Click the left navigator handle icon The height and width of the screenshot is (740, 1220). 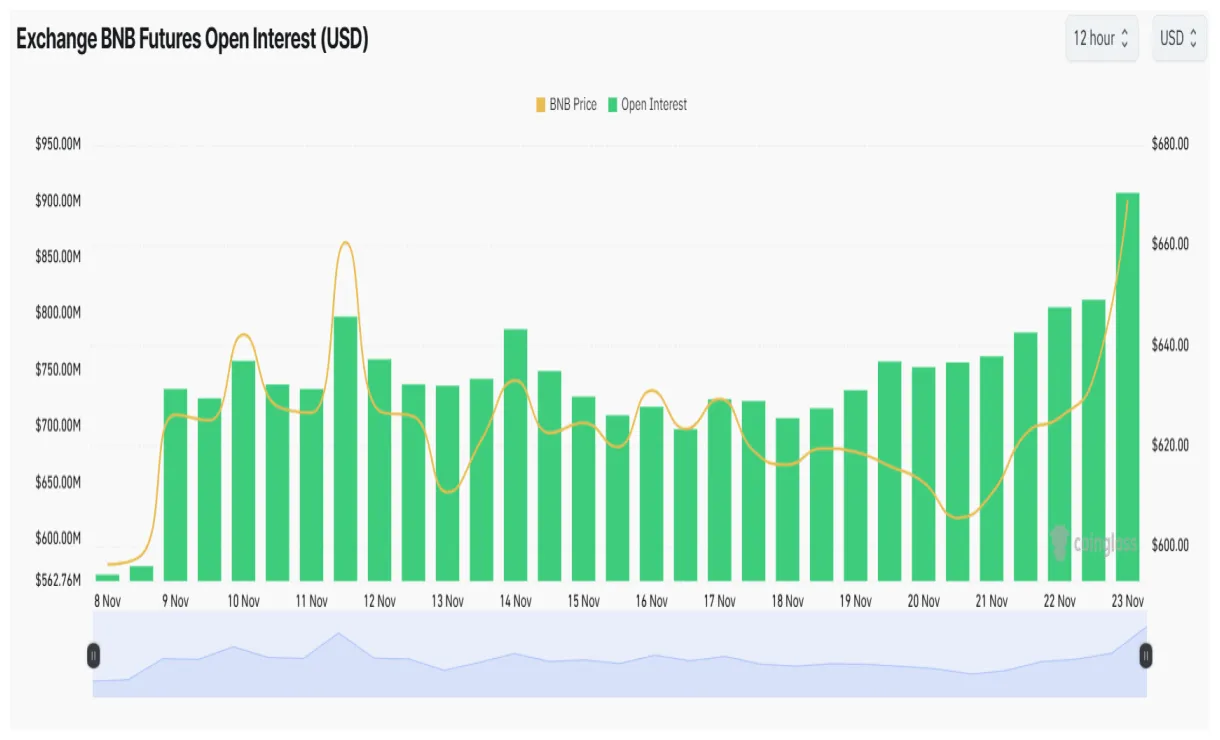pos(93,656)
